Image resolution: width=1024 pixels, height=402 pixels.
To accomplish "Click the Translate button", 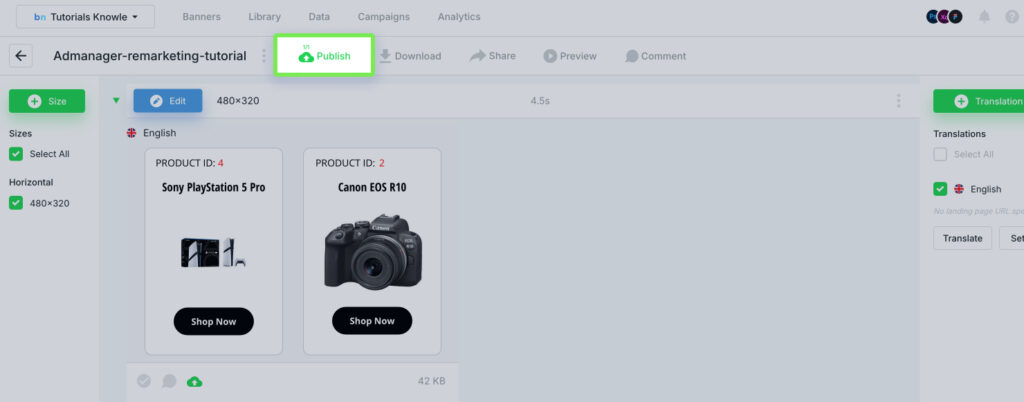I will [x=963, y=238].
